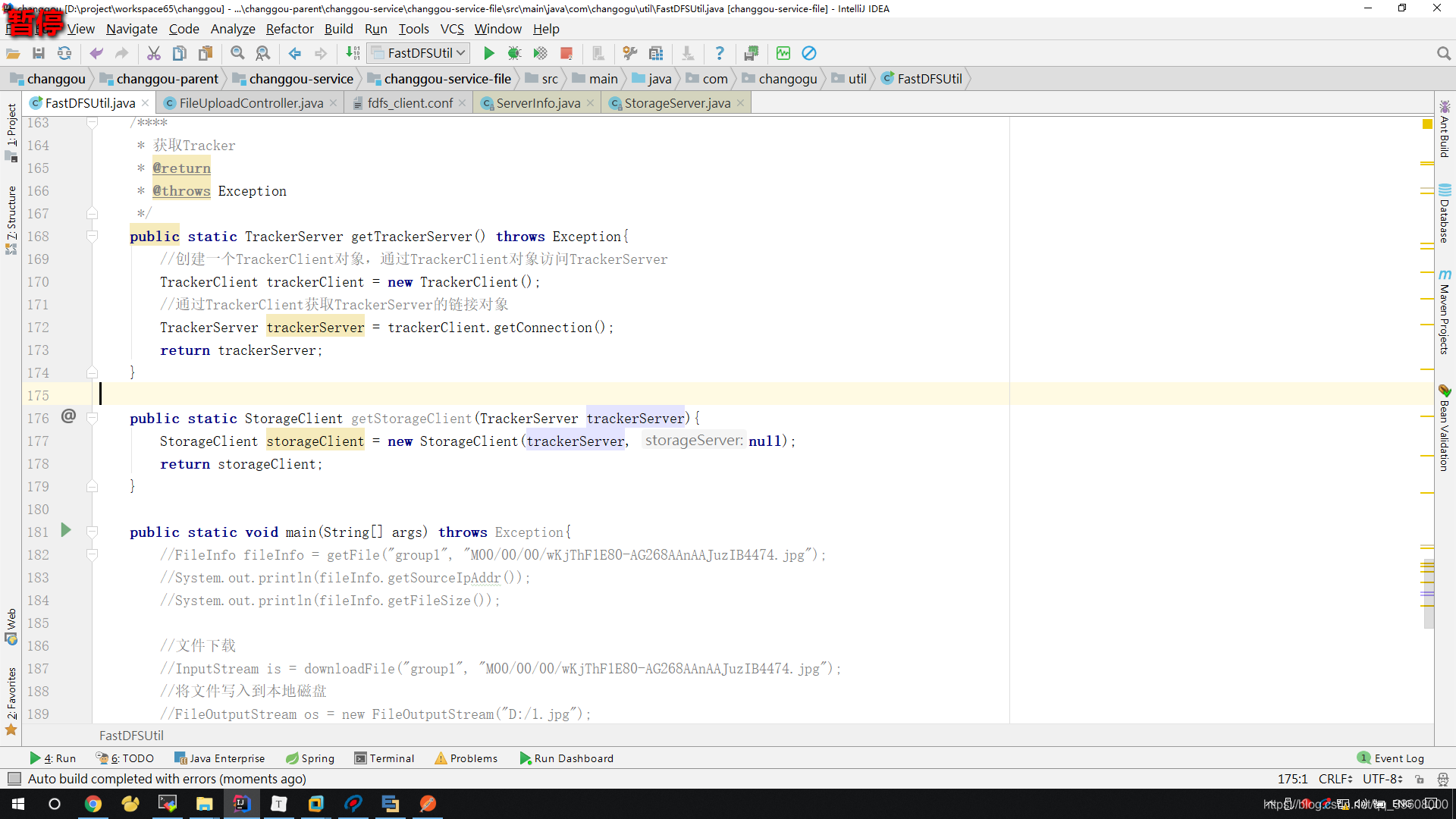Open Settings wrench icon
Image resolution: width=1456 pixels, height=819 pixels.
click(x=629, y=53)
